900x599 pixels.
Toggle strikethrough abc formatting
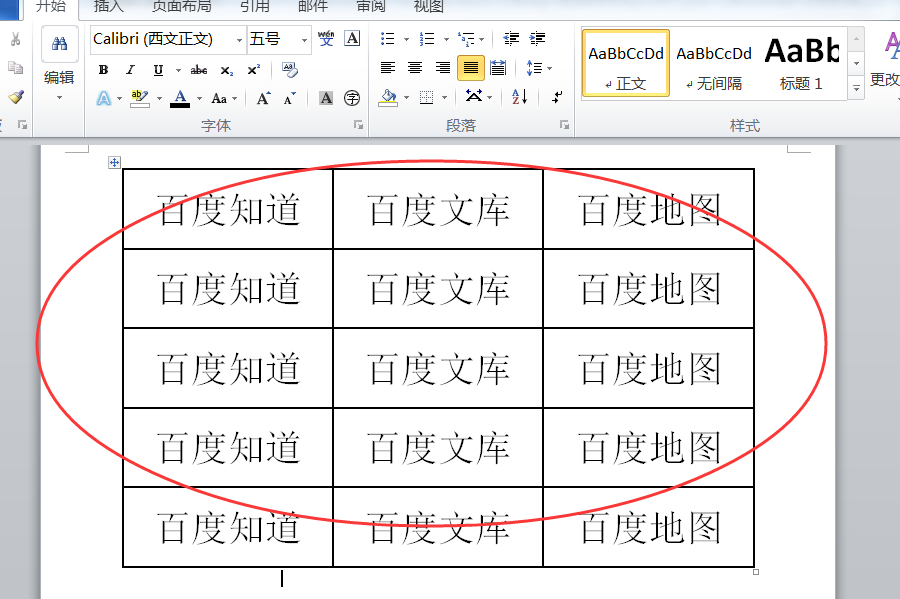pyautogui.click(x=199, y=69)
